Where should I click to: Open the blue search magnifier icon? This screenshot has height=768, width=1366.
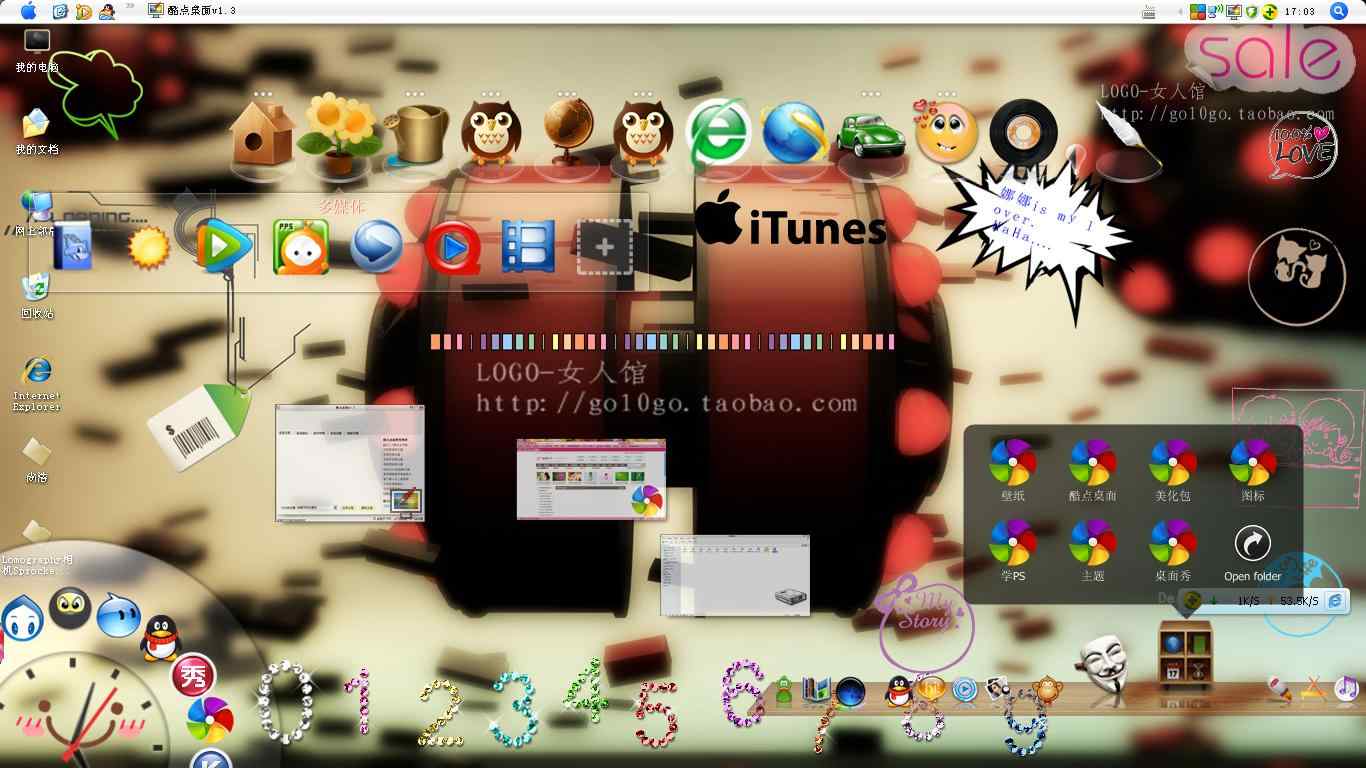[1339, 11]
